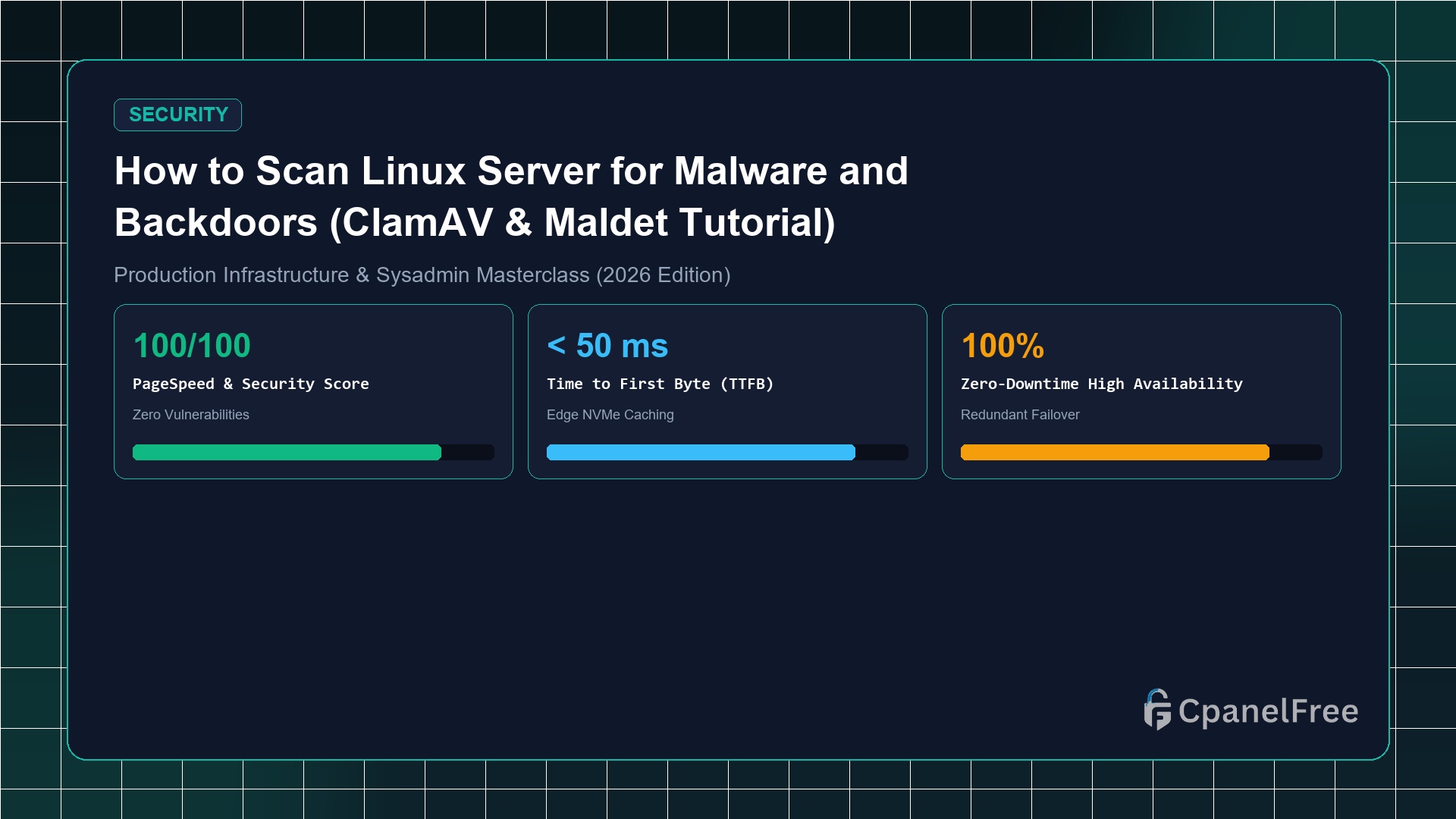Click the green PageSpeed progress bar
1456x819 pixels.
pyautogui.click(x=313, y=452)
